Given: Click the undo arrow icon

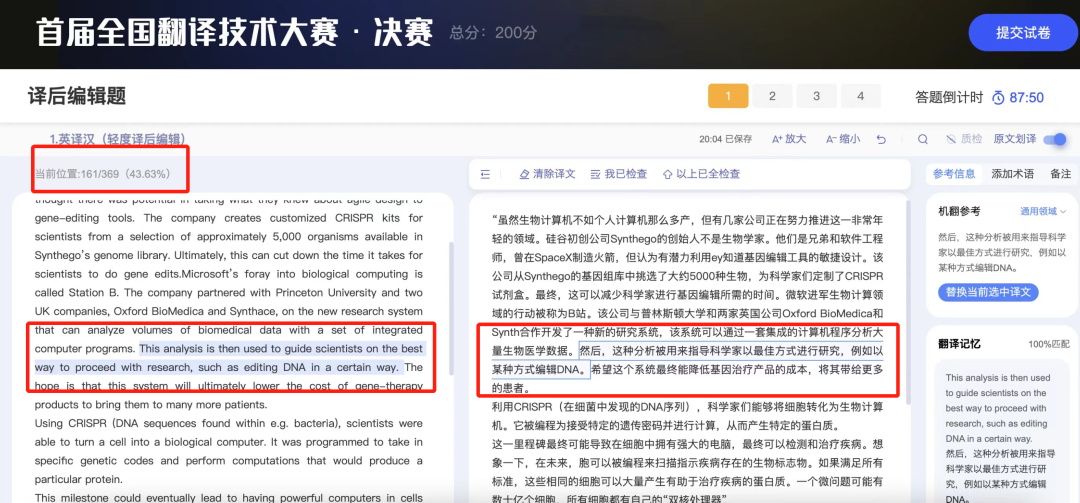Looking at the screenshot, I should coord(881,140).
